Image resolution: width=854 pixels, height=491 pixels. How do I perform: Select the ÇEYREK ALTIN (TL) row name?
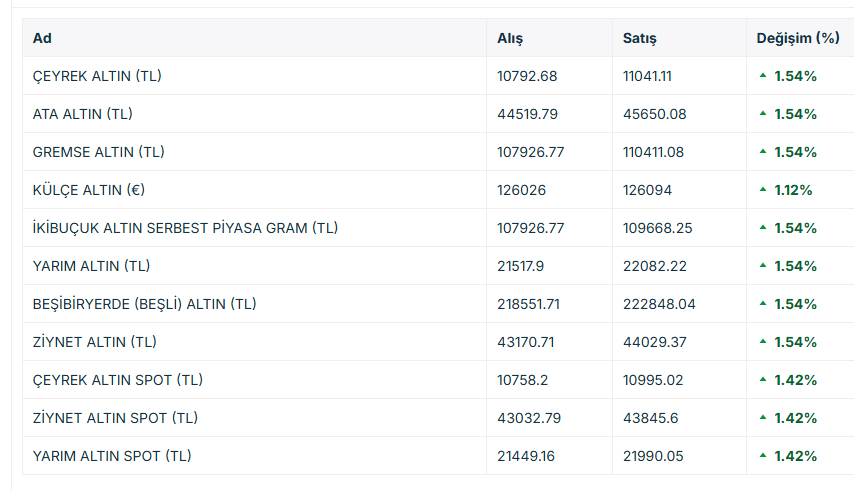[97, 76]
